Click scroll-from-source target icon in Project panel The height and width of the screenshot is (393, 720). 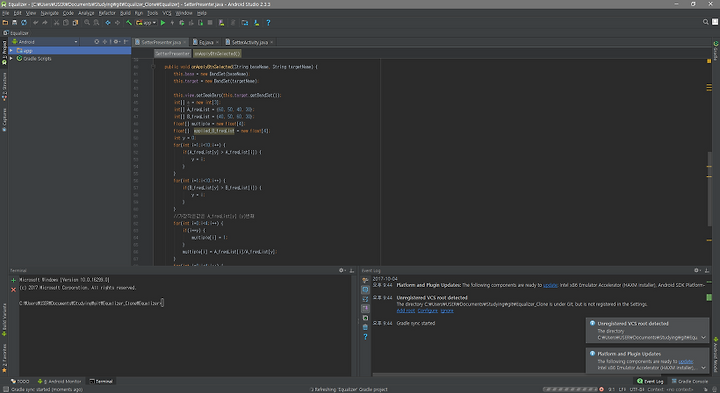tap(96, 42)
